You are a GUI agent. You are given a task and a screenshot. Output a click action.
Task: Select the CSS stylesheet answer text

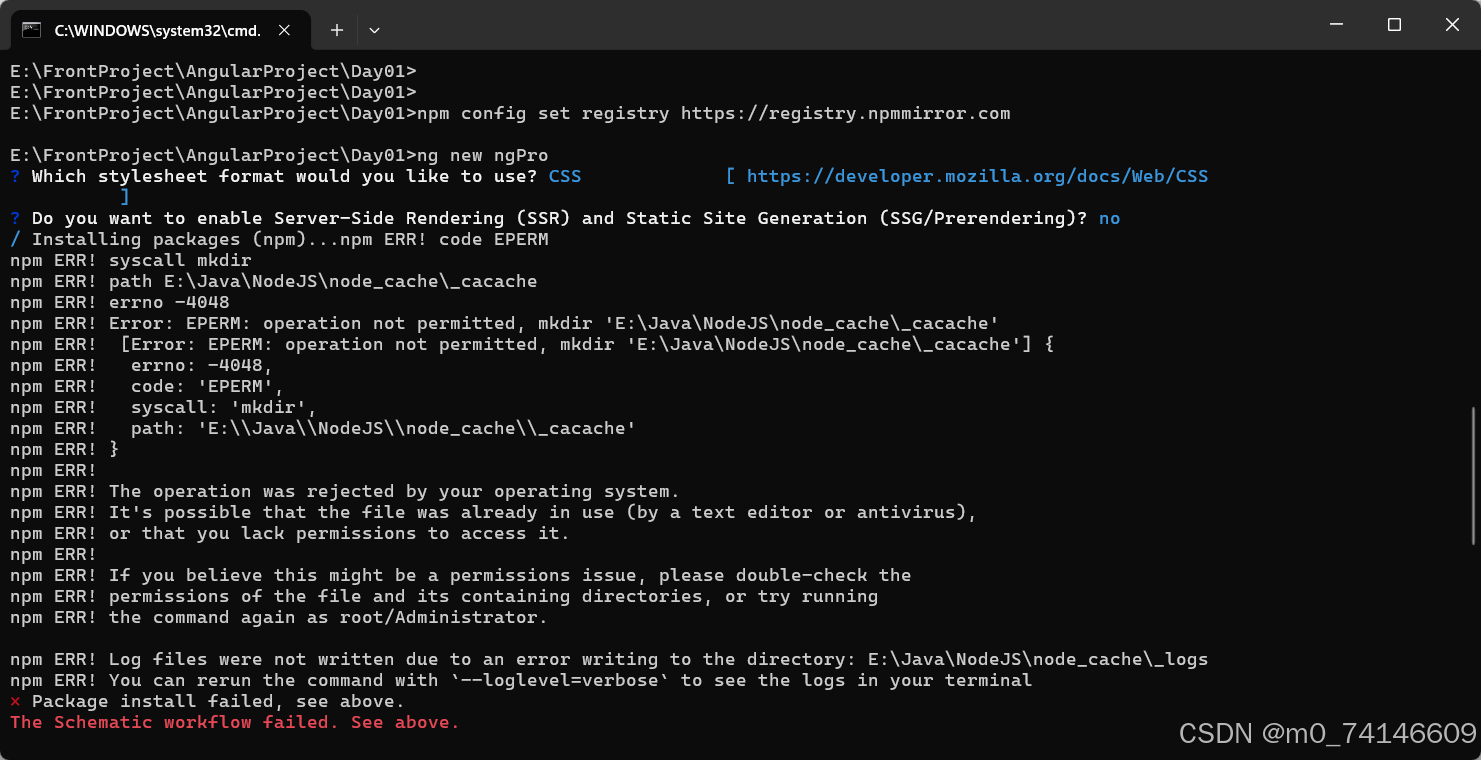[564, 176]
